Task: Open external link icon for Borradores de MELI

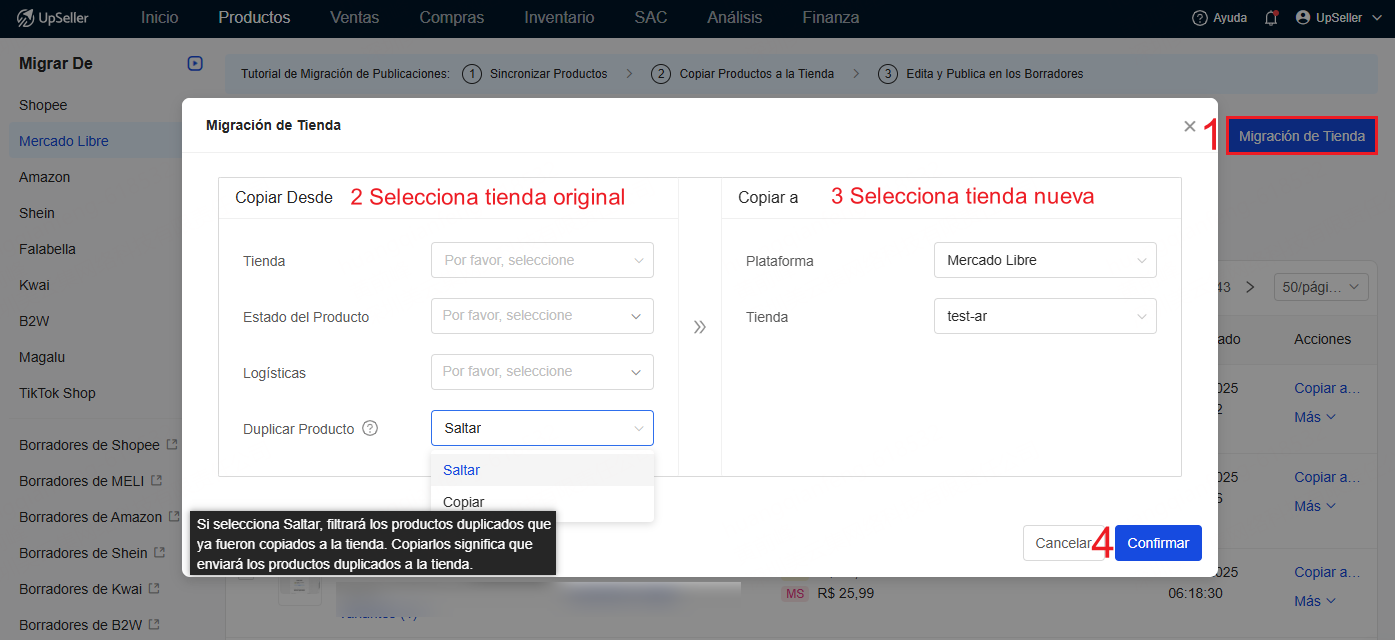Action: point(157,481)
